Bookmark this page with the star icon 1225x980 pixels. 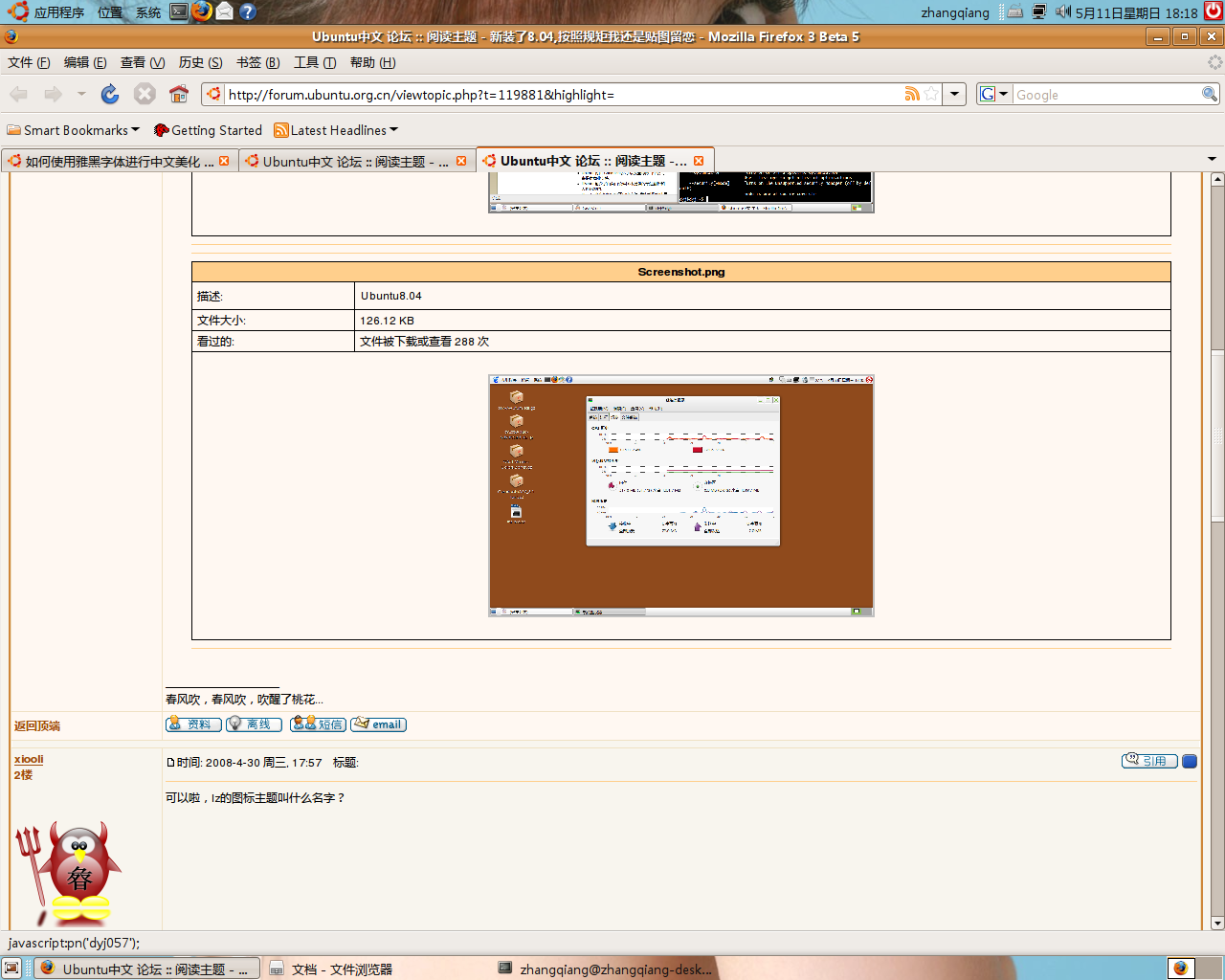931,94
